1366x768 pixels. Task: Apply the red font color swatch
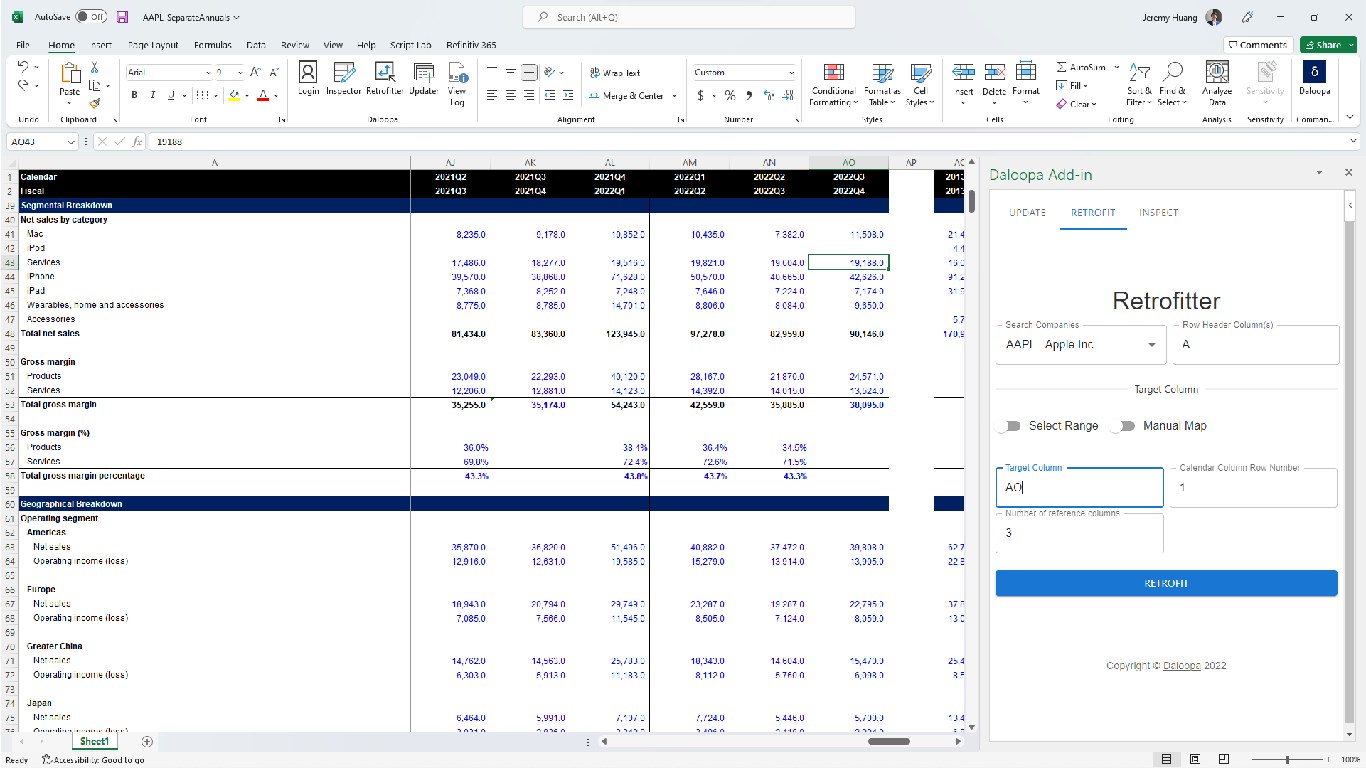click(x=264, y=95)
